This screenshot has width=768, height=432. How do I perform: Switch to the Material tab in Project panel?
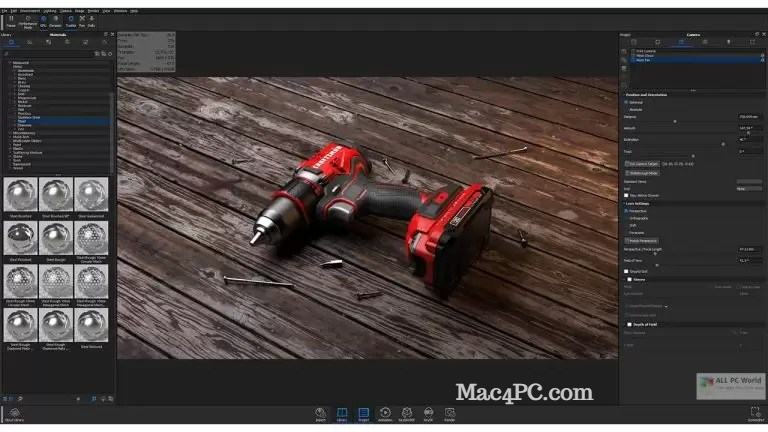(657, 42)
